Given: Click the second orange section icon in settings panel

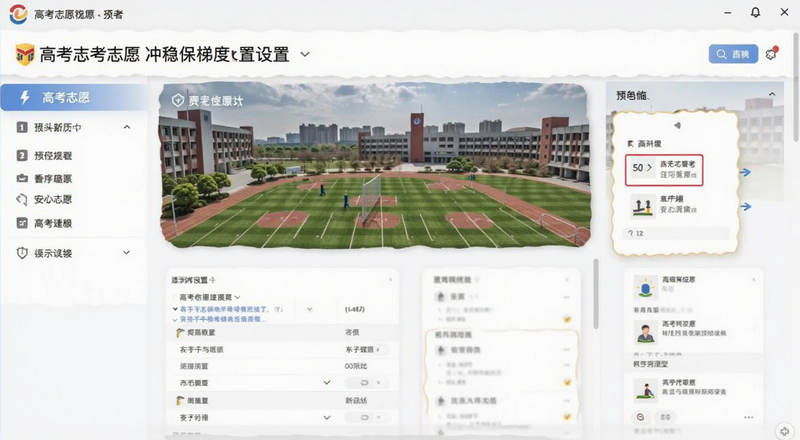Looking at the screenshot, I should coord(180,401).
